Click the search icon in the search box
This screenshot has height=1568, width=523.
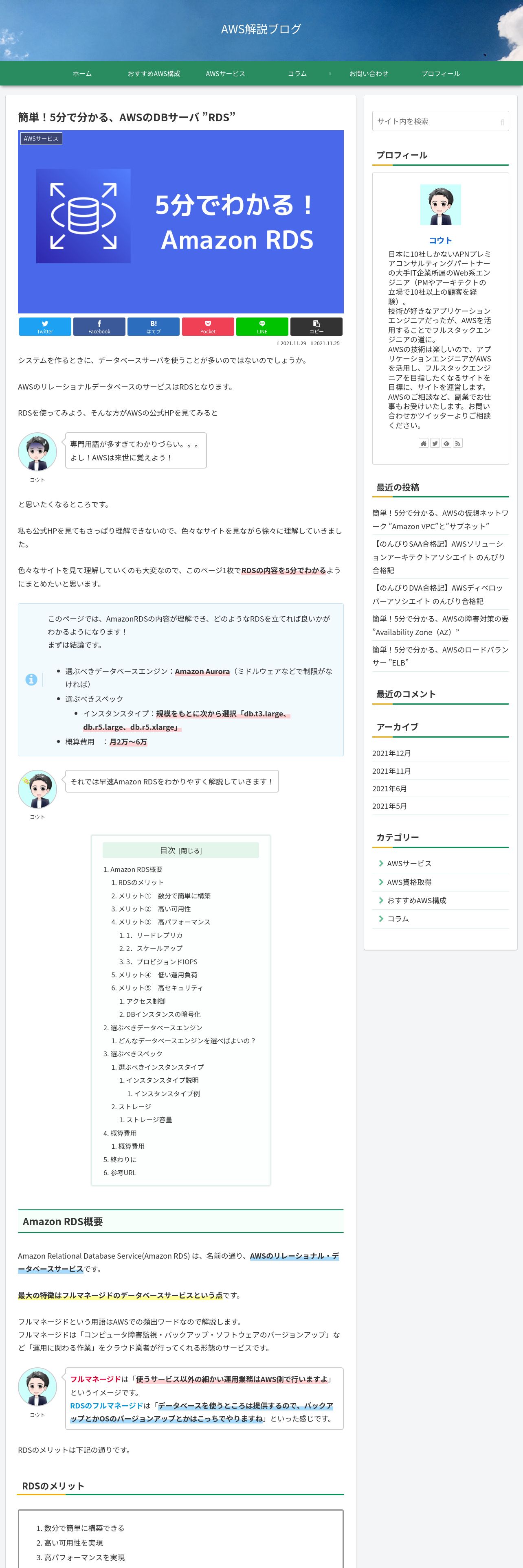click(502, 122)
